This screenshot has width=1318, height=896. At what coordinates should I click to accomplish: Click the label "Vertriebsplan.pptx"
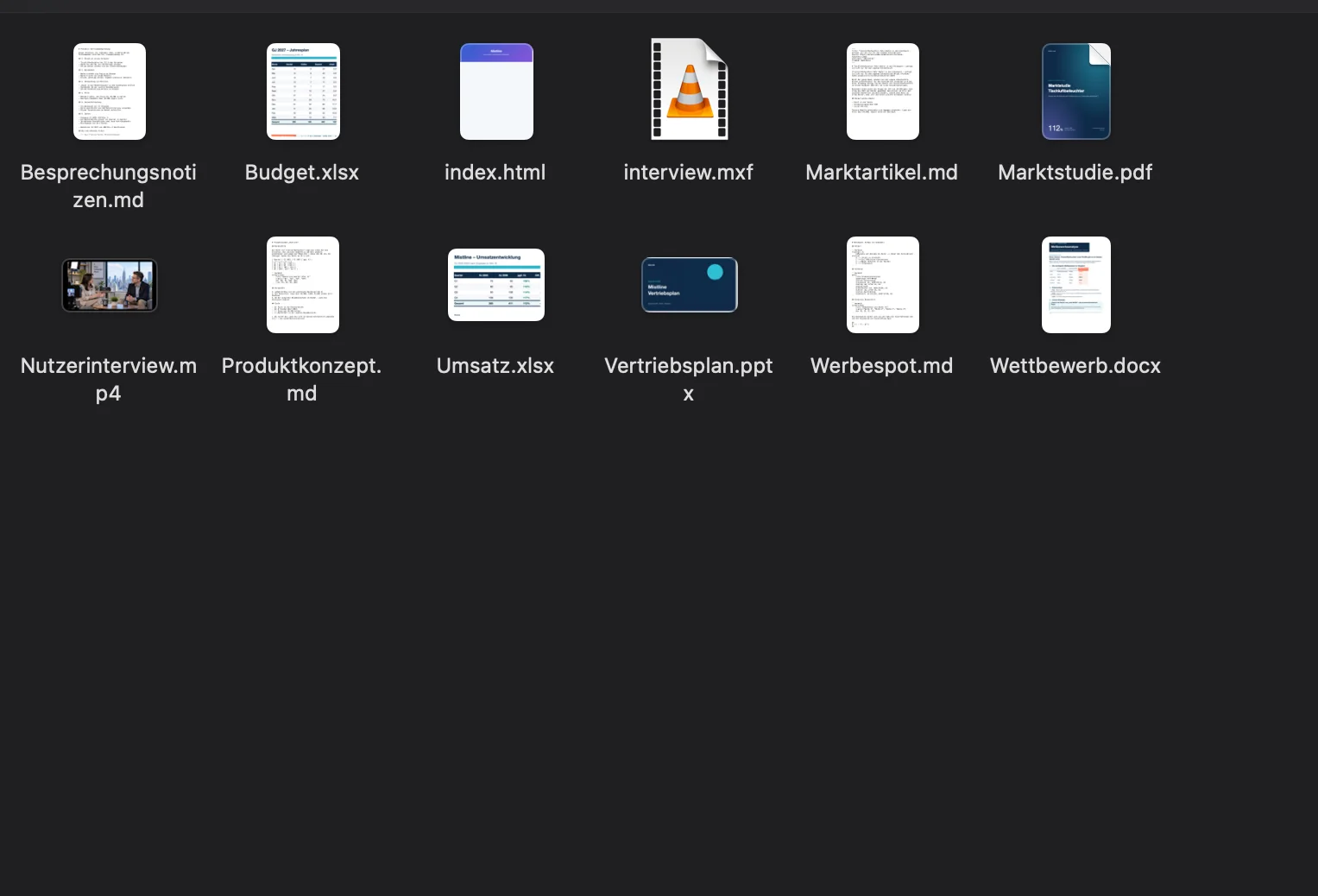click(x=689, y=379)
